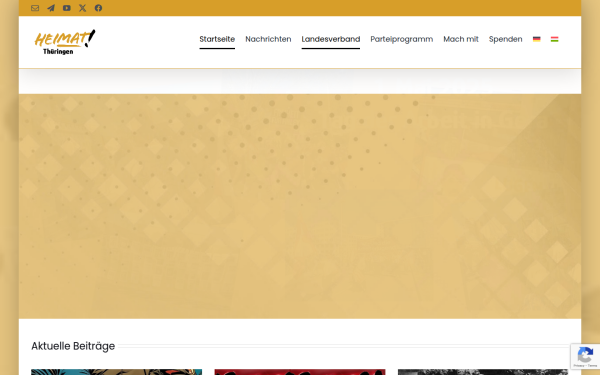Open the Parteiprogramm menu item
Screen dimensions: 600x375
point(401,39)
